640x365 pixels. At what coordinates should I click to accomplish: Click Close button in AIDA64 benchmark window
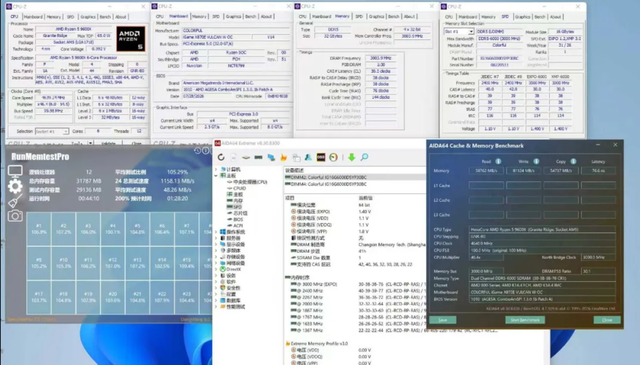[607, 320]
